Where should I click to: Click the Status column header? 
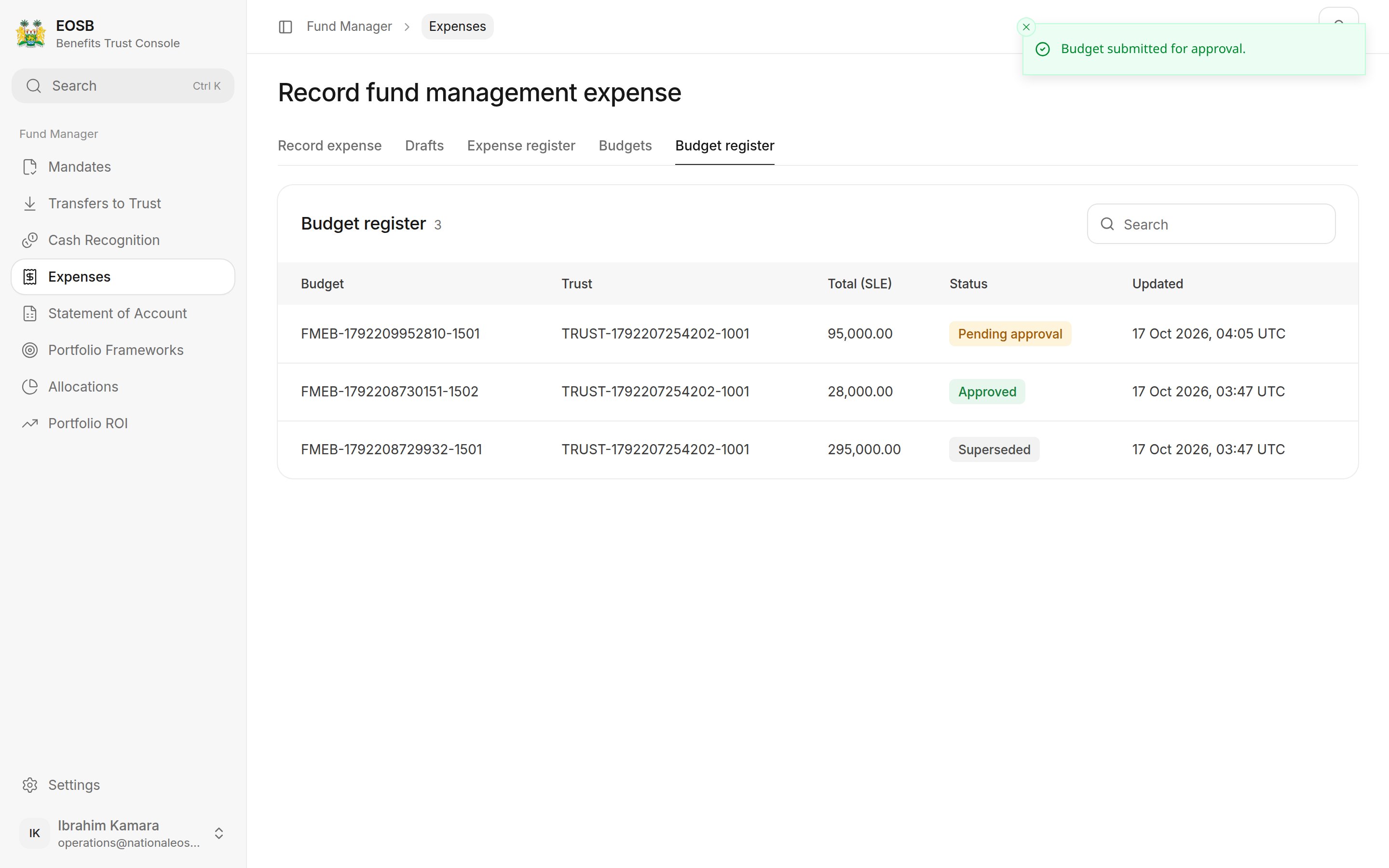pos(968,284)
